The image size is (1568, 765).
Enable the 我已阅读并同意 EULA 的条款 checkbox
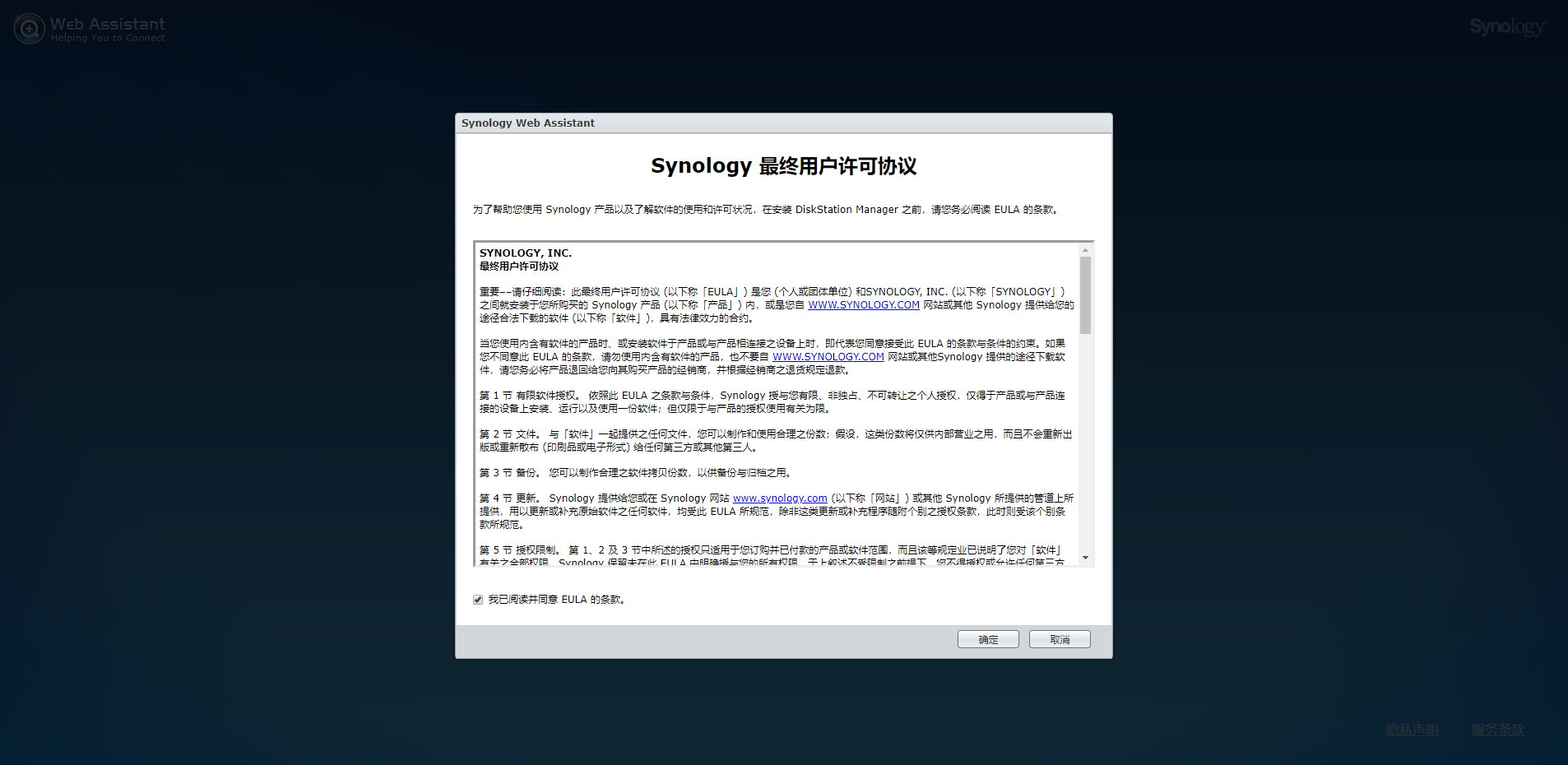[478, 599]
